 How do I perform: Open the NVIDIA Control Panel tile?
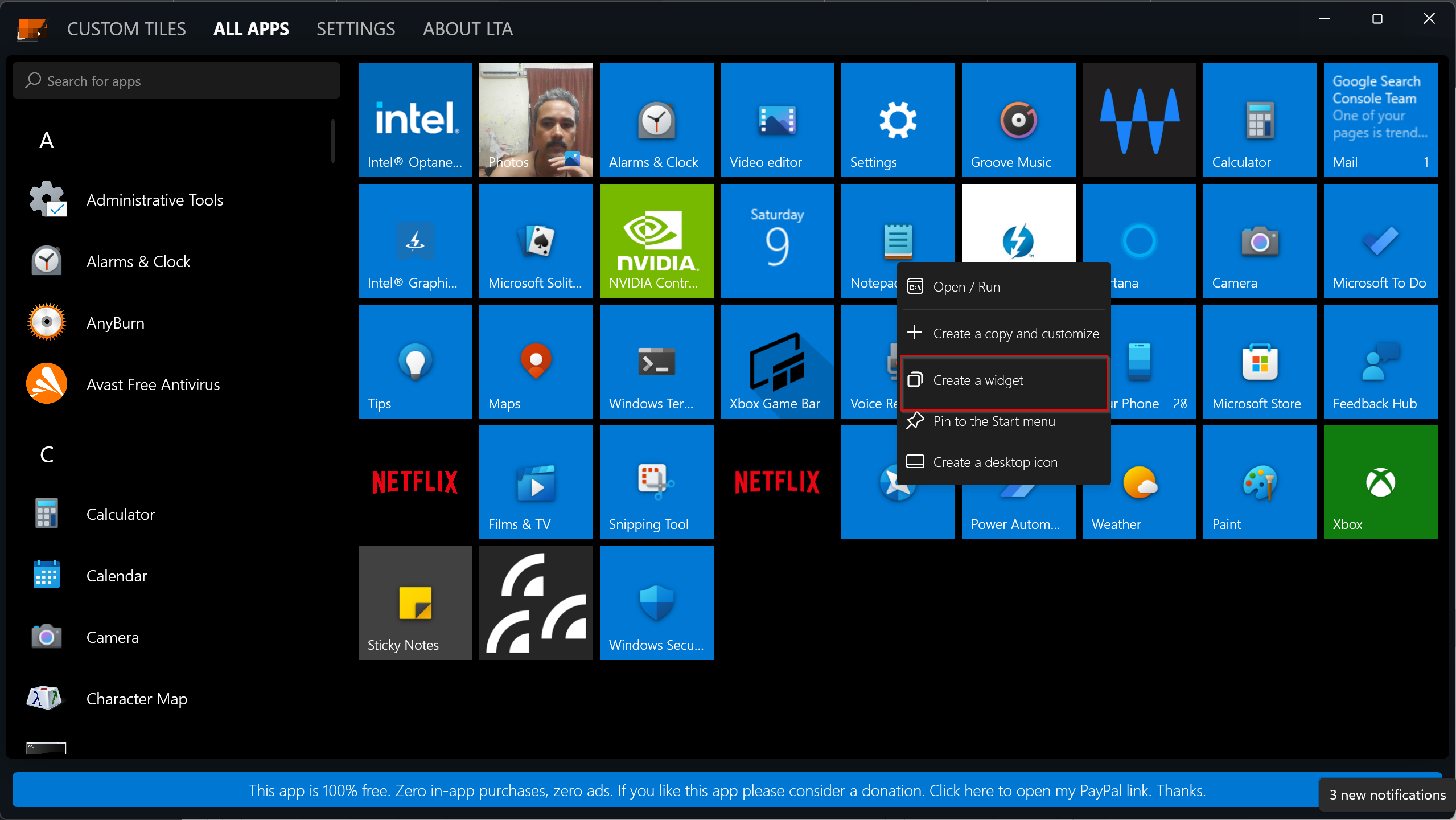tap(656, 241)
